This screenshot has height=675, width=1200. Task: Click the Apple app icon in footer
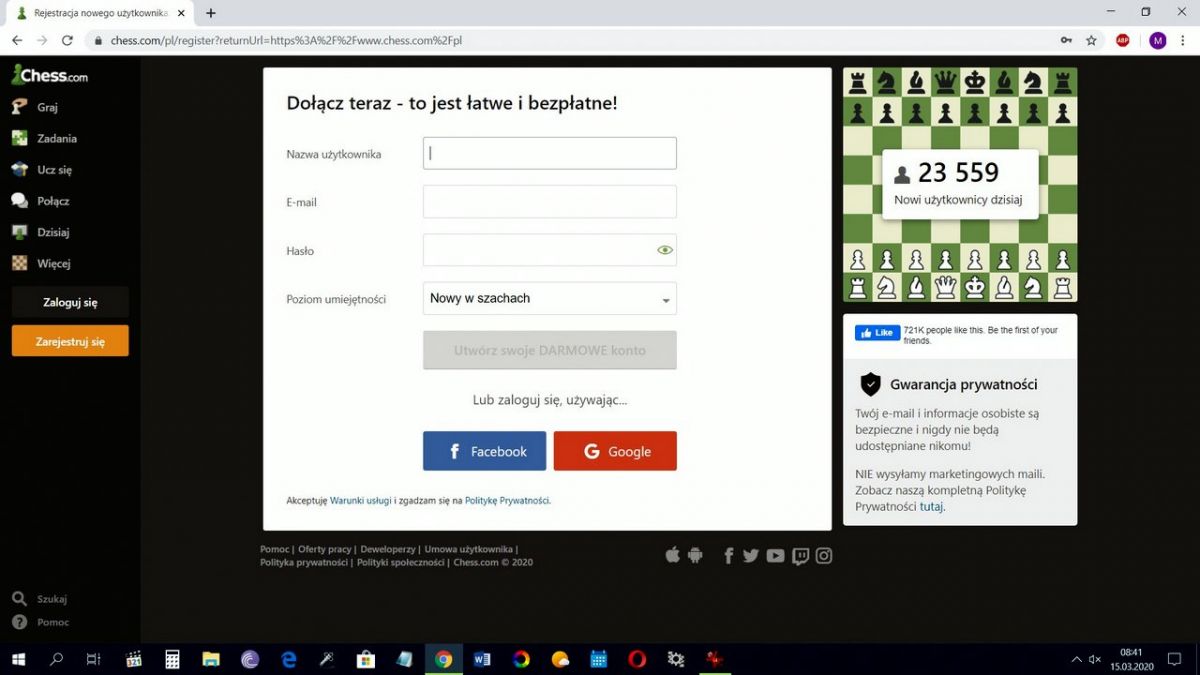pyautogui.click(x=673, y=555)
